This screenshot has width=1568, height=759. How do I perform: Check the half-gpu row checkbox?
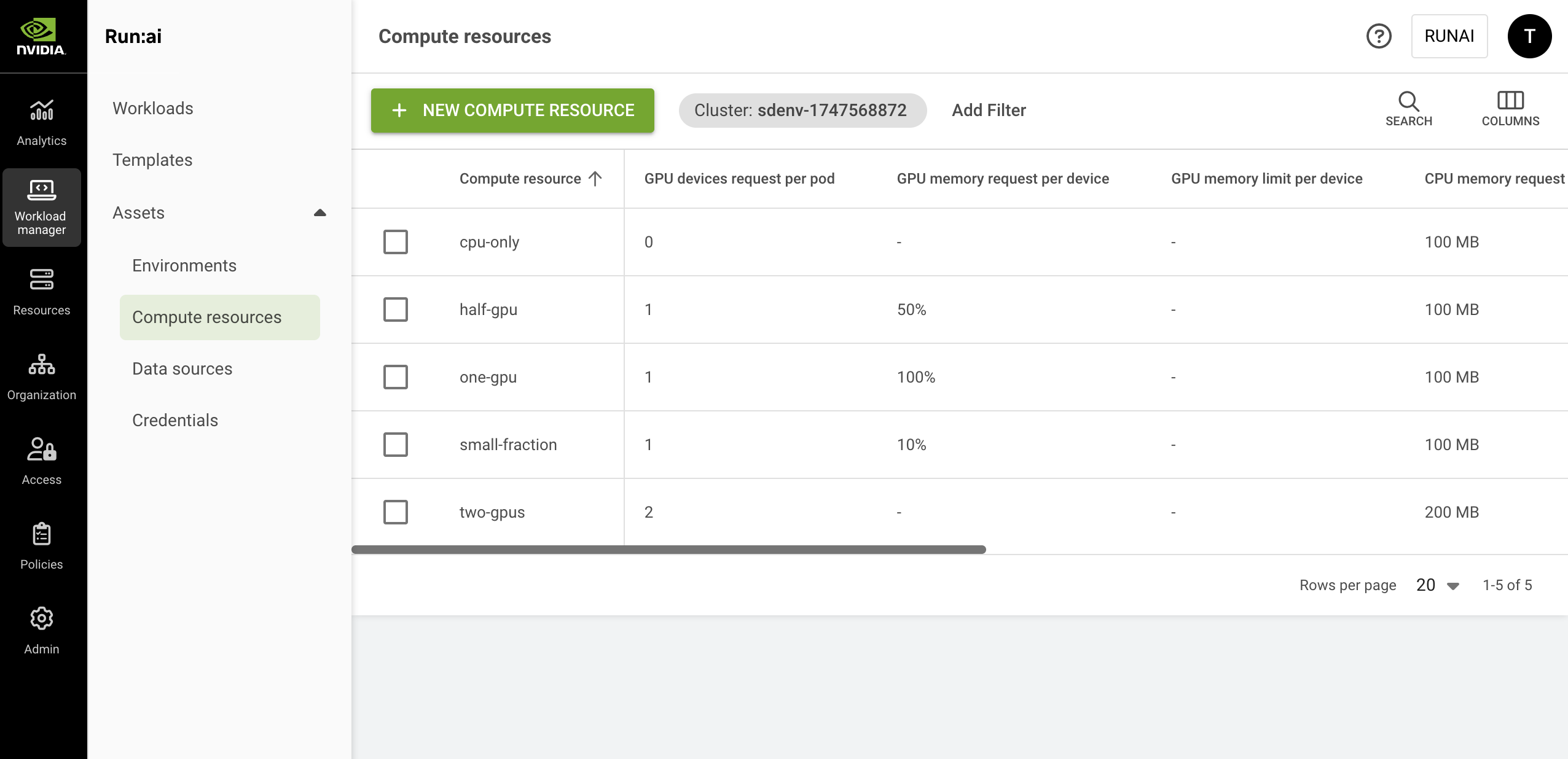pyautogui.click(x=396, y=309)
